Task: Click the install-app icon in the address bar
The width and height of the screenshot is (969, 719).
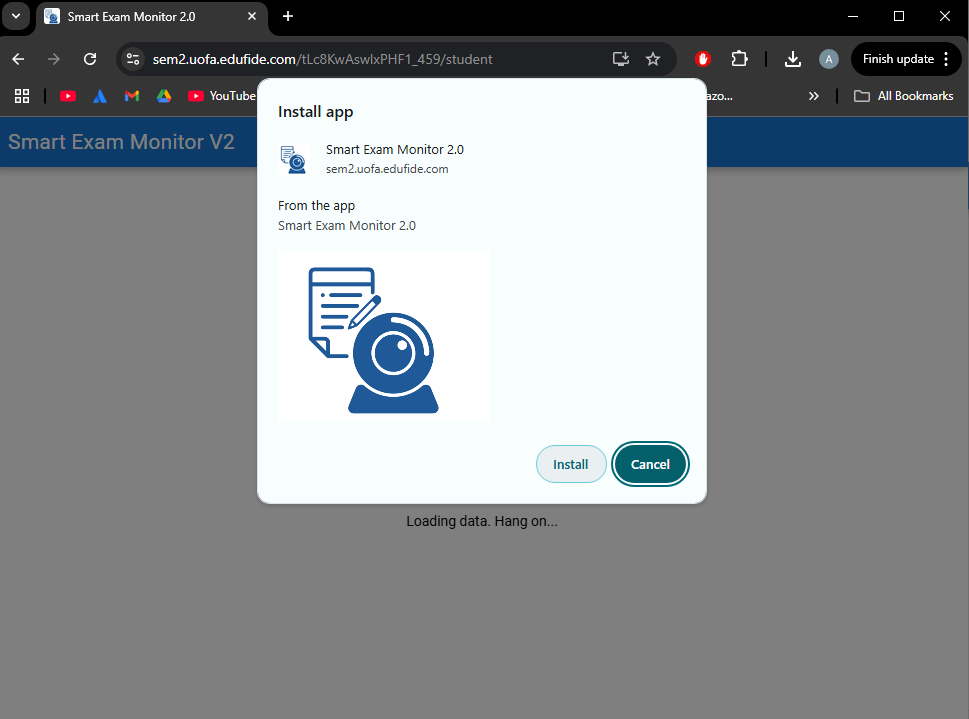Action: coord(620,59)
